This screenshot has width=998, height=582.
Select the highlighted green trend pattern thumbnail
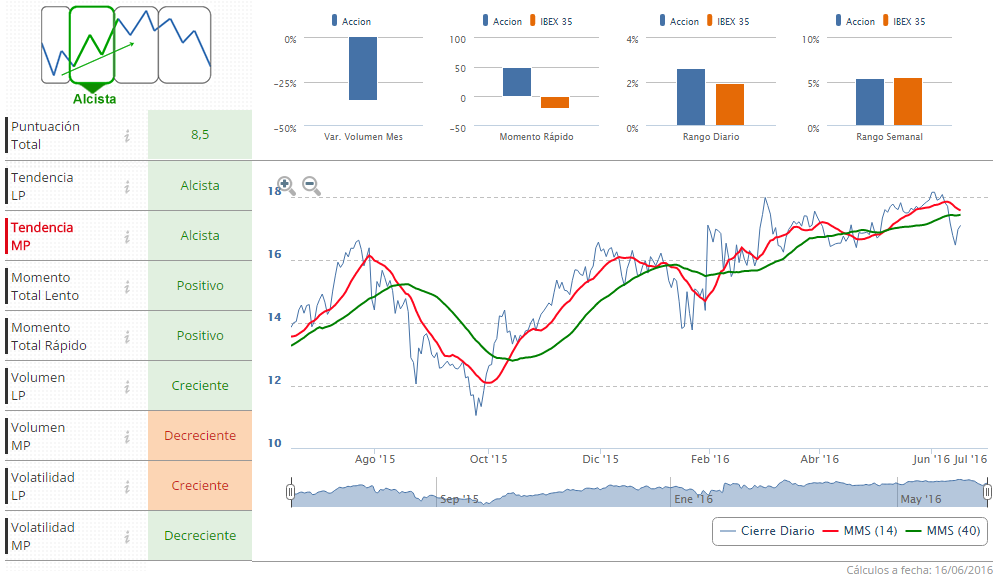[x=93, y=45]
